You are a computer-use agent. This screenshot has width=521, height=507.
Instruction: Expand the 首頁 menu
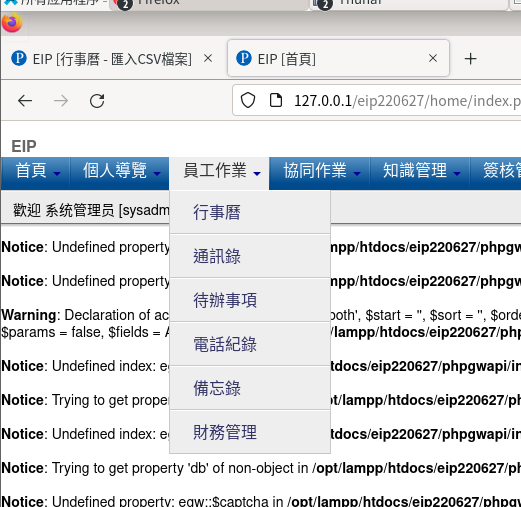(x=36, y=173)
